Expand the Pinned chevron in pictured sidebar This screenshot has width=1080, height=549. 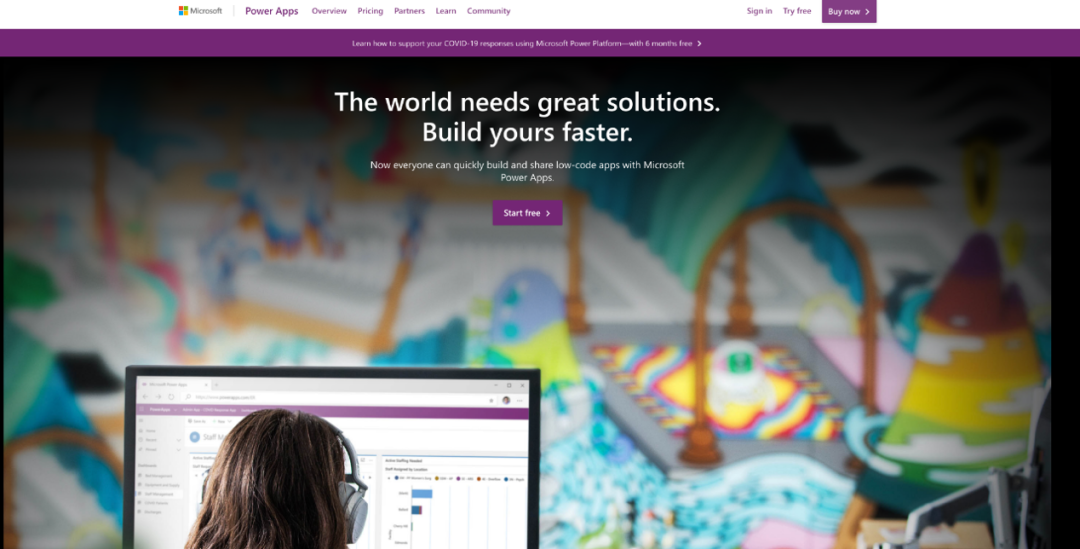(x=178, y=450)
